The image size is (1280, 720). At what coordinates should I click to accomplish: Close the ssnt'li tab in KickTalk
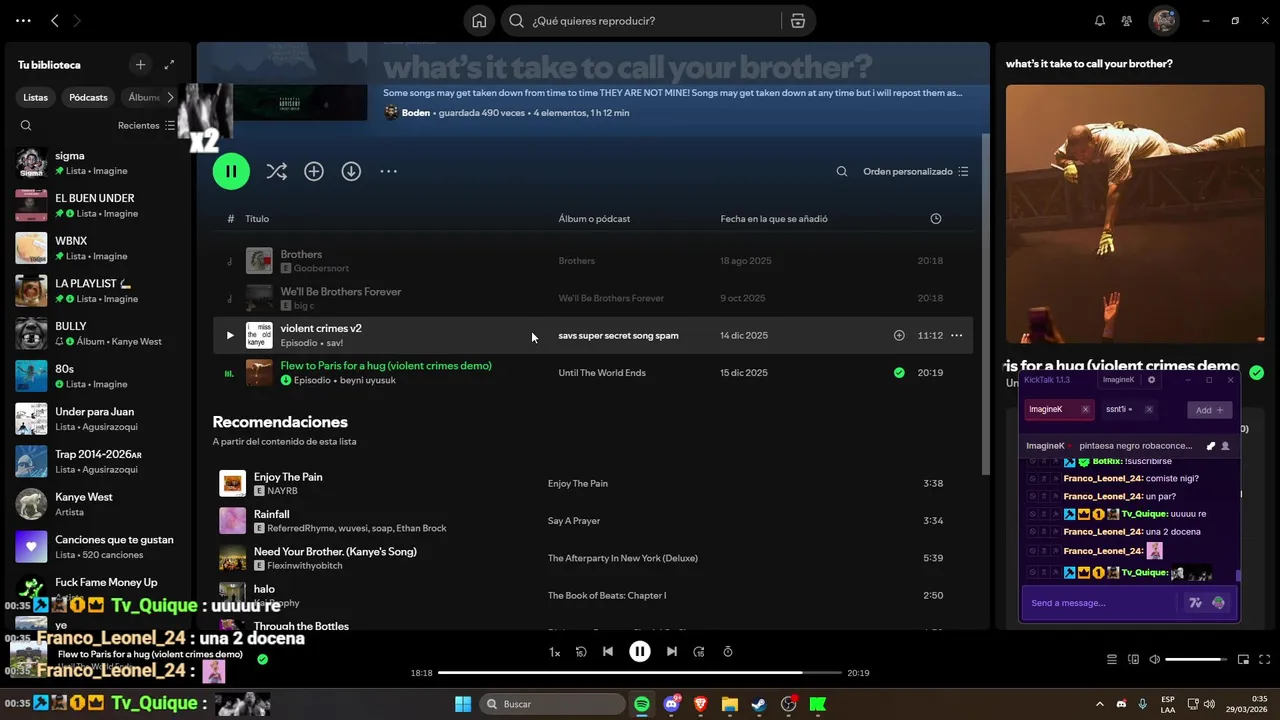point(1149,410)
